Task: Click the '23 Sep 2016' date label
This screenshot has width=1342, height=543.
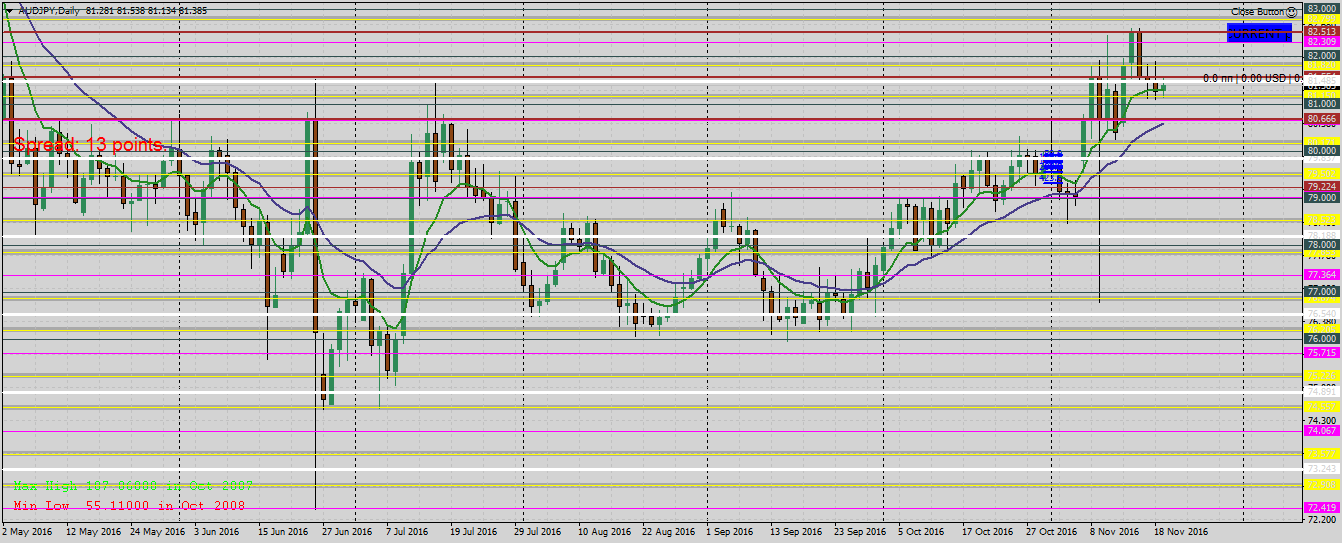Action: [x=861, y=532]
